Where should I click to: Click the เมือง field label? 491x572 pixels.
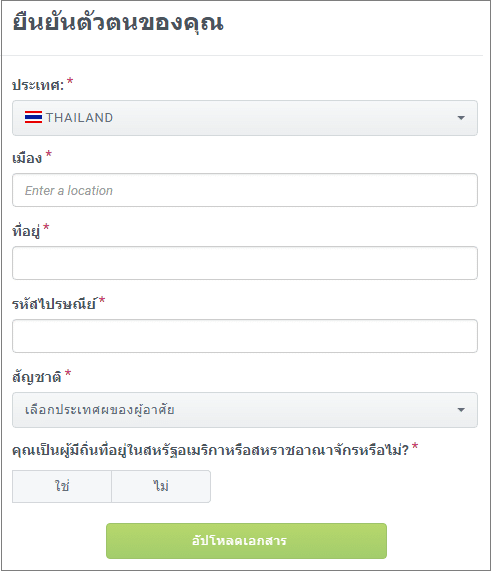pyautogui.click(x=27, y=158)
